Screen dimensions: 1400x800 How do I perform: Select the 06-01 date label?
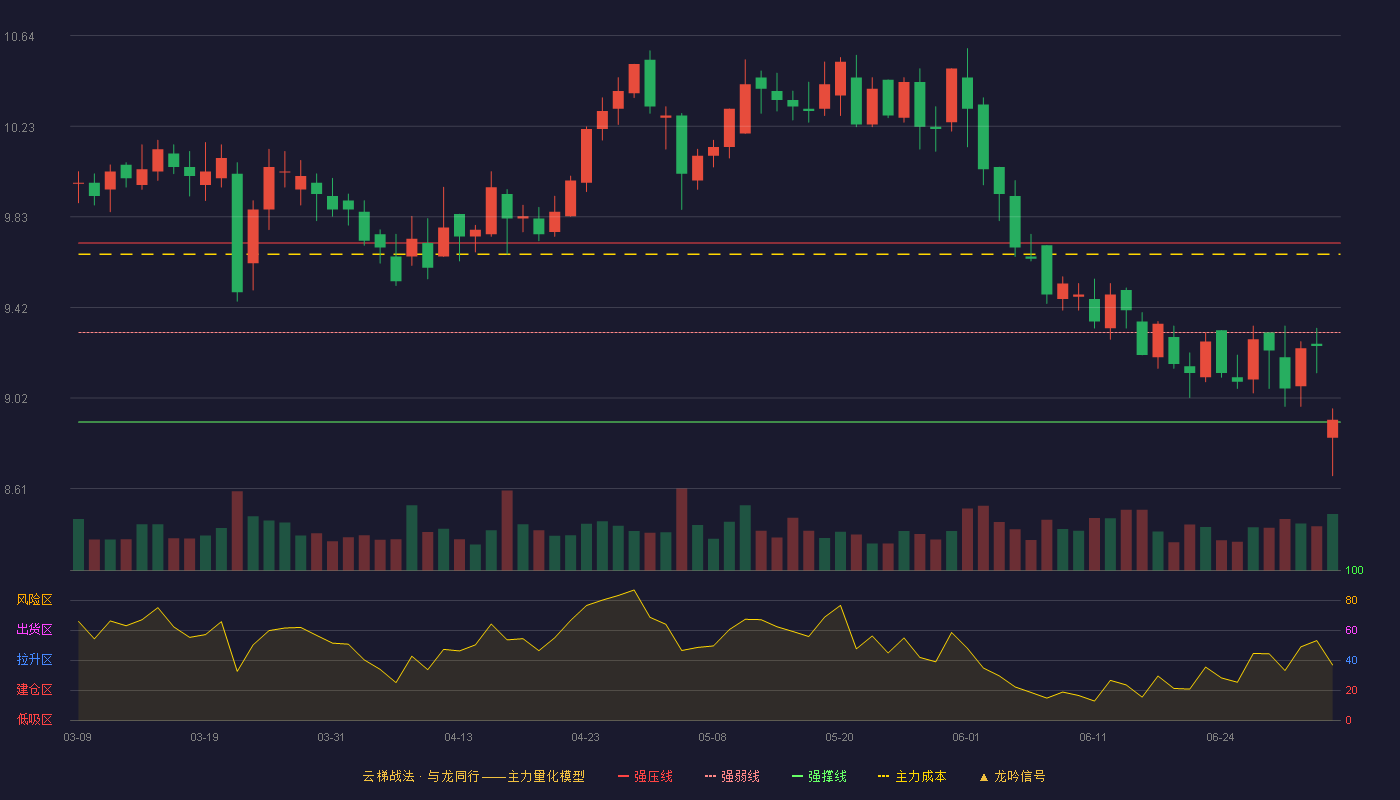[966, 737]
